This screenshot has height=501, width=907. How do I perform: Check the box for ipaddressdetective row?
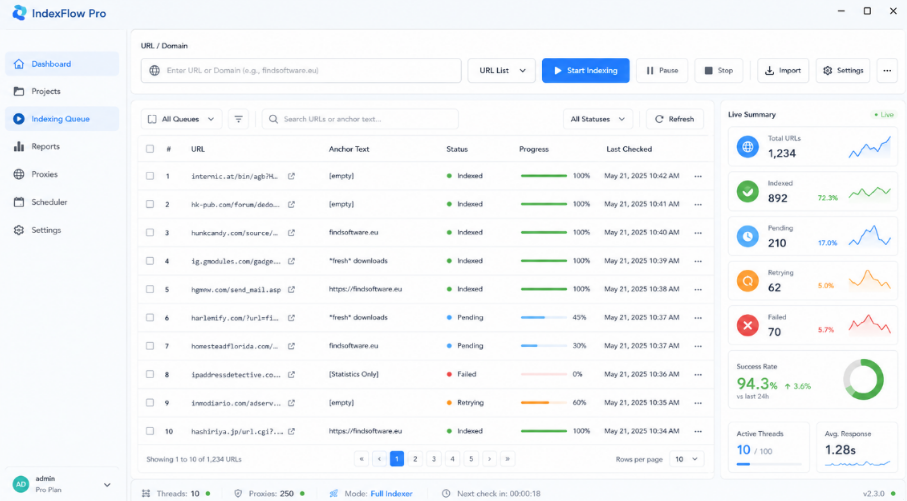click(x=150, y=374)
